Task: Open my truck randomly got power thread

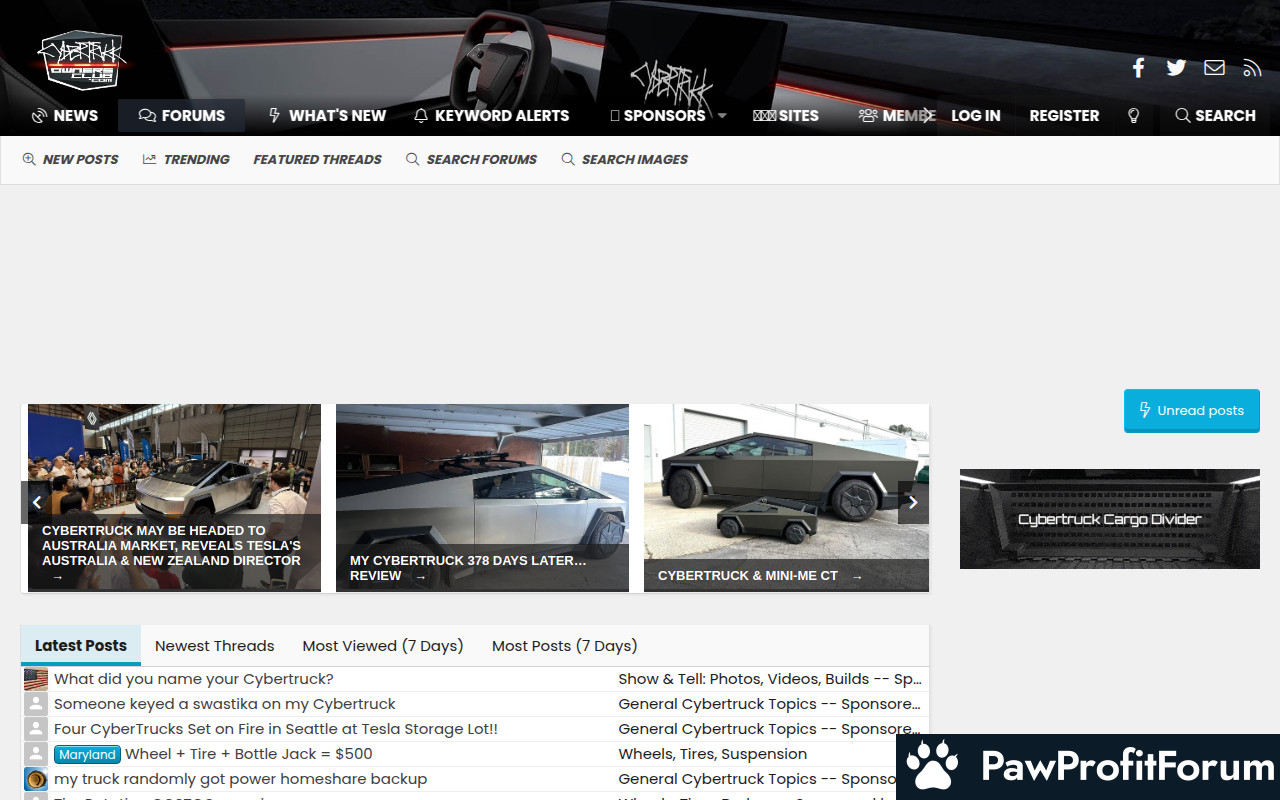Action: pyautogui.click(x=240, y=779)
